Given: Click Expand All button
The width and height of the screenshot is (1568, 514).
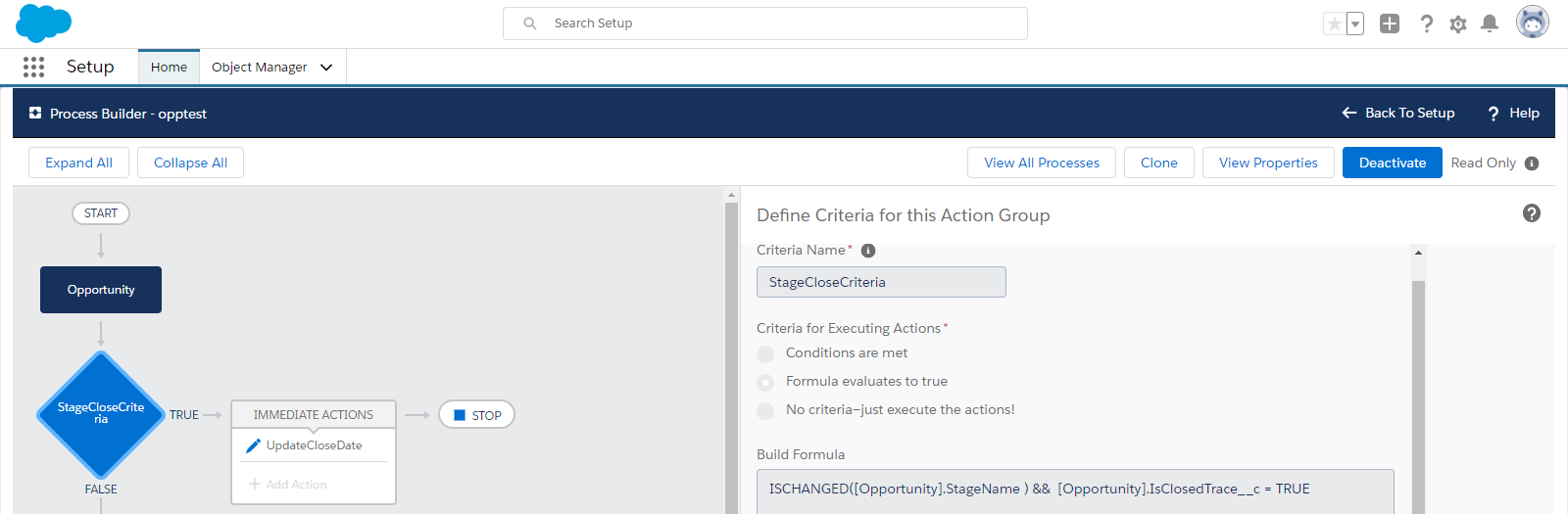Looking at the screenshot, I should (x=79, y=163).
